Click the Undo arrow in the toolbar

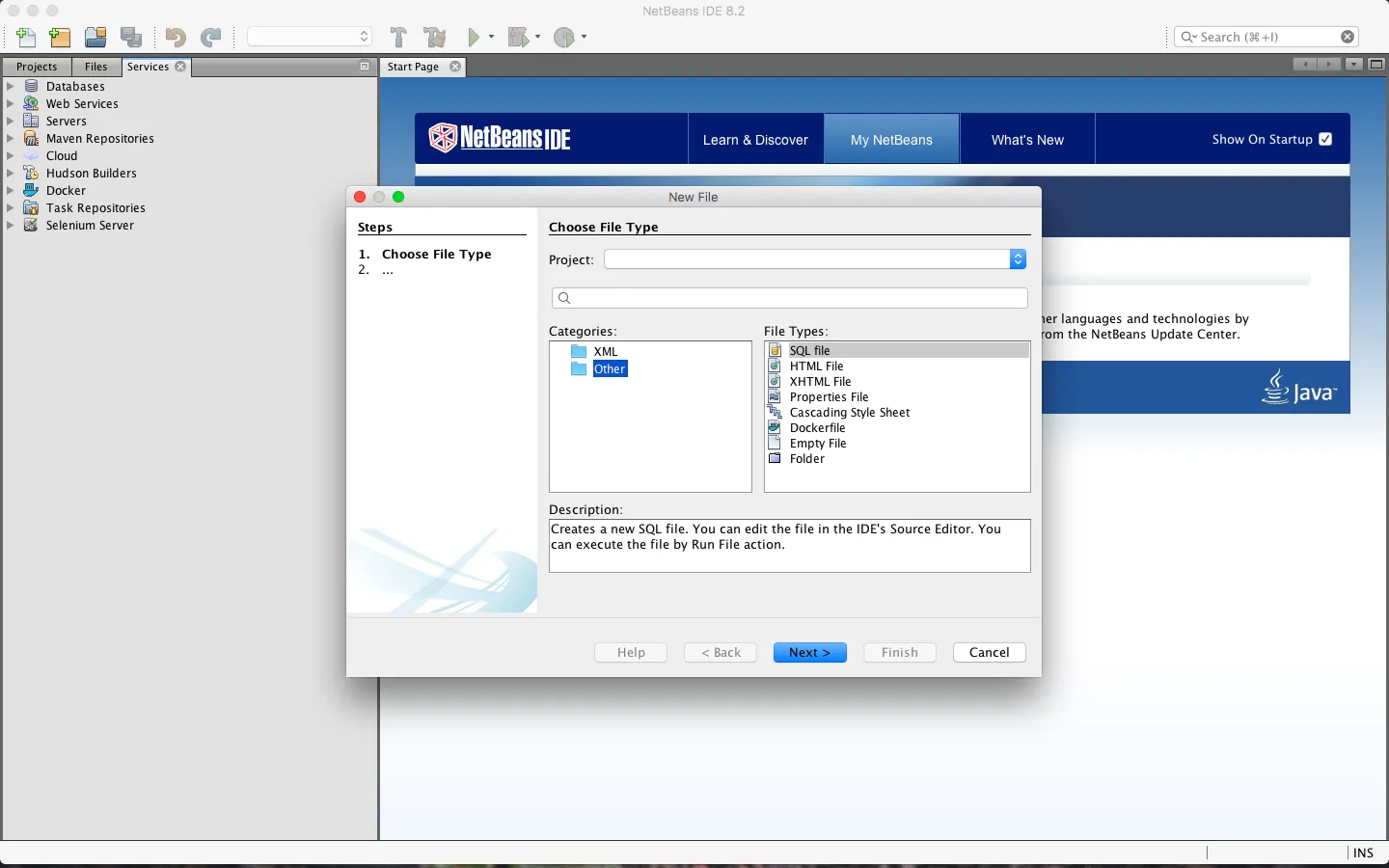click(x=175, y=37)
